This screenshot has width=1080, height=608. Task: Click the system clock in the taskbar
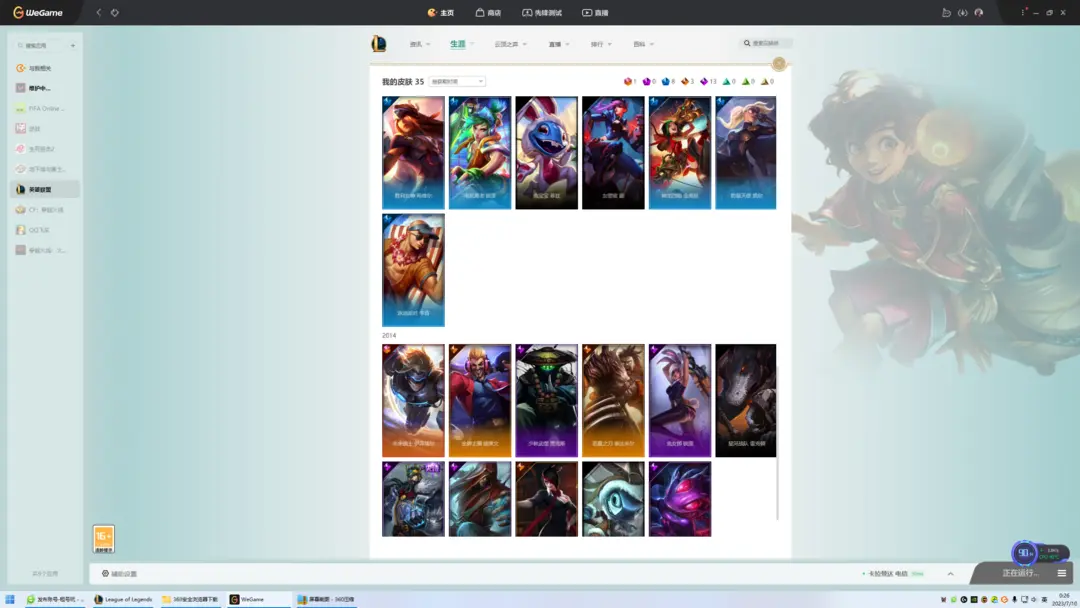tap(1065, 599)
